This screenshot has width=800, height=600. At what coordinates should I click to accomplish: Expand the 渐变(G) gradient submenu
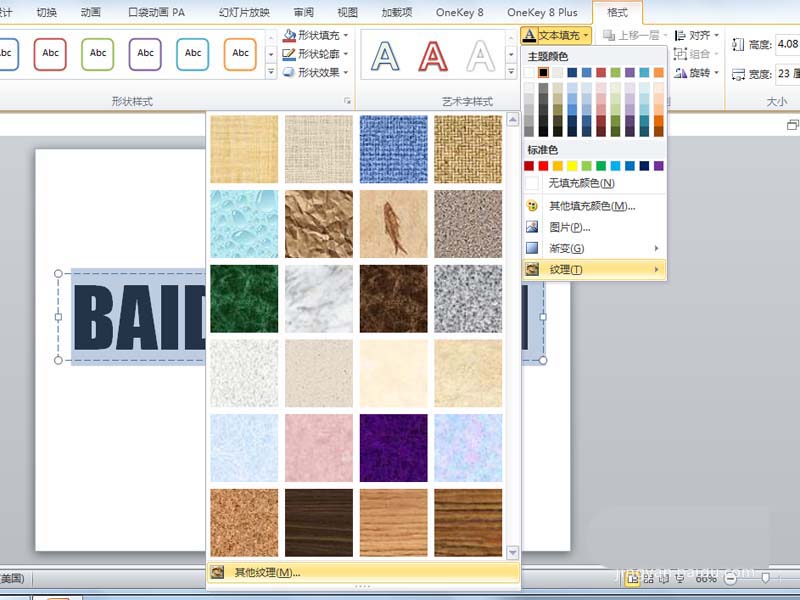click(594, 248)
